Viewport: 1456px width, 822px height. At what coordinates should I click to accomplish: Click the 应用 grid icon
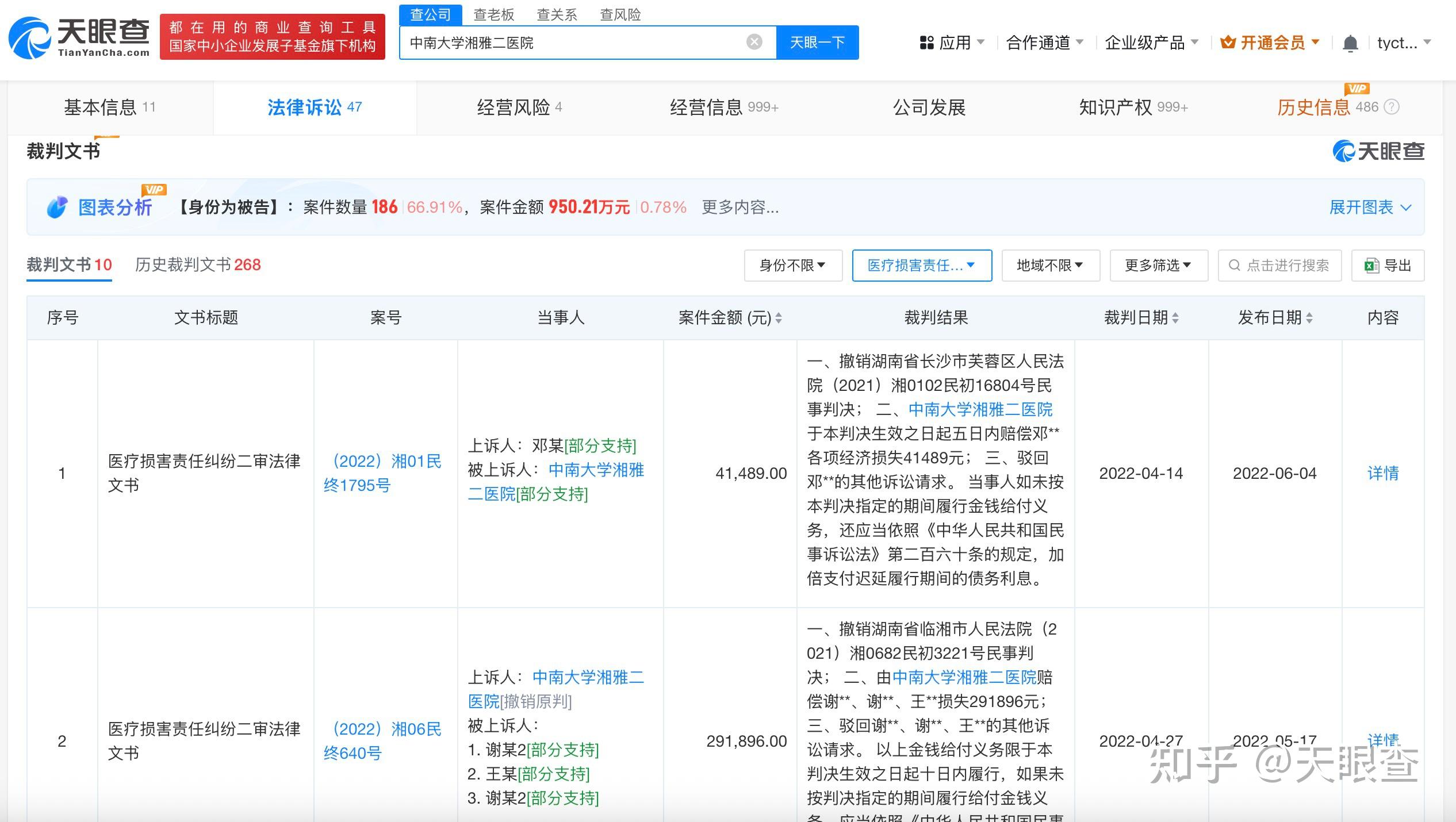[x=926, y=43]
